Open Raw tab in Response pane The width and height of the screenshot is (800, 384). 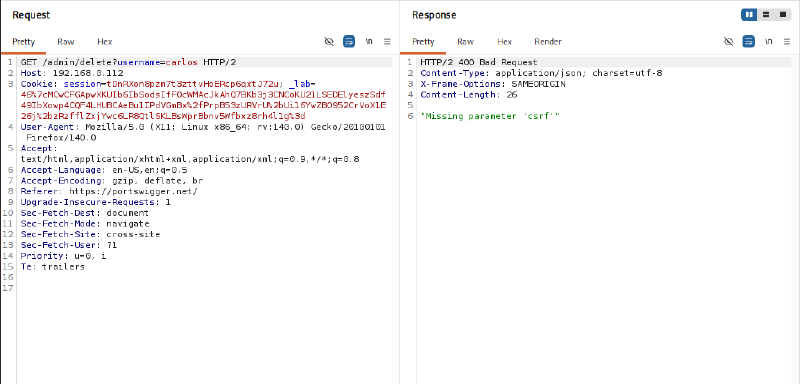click(x=465, y=42)
